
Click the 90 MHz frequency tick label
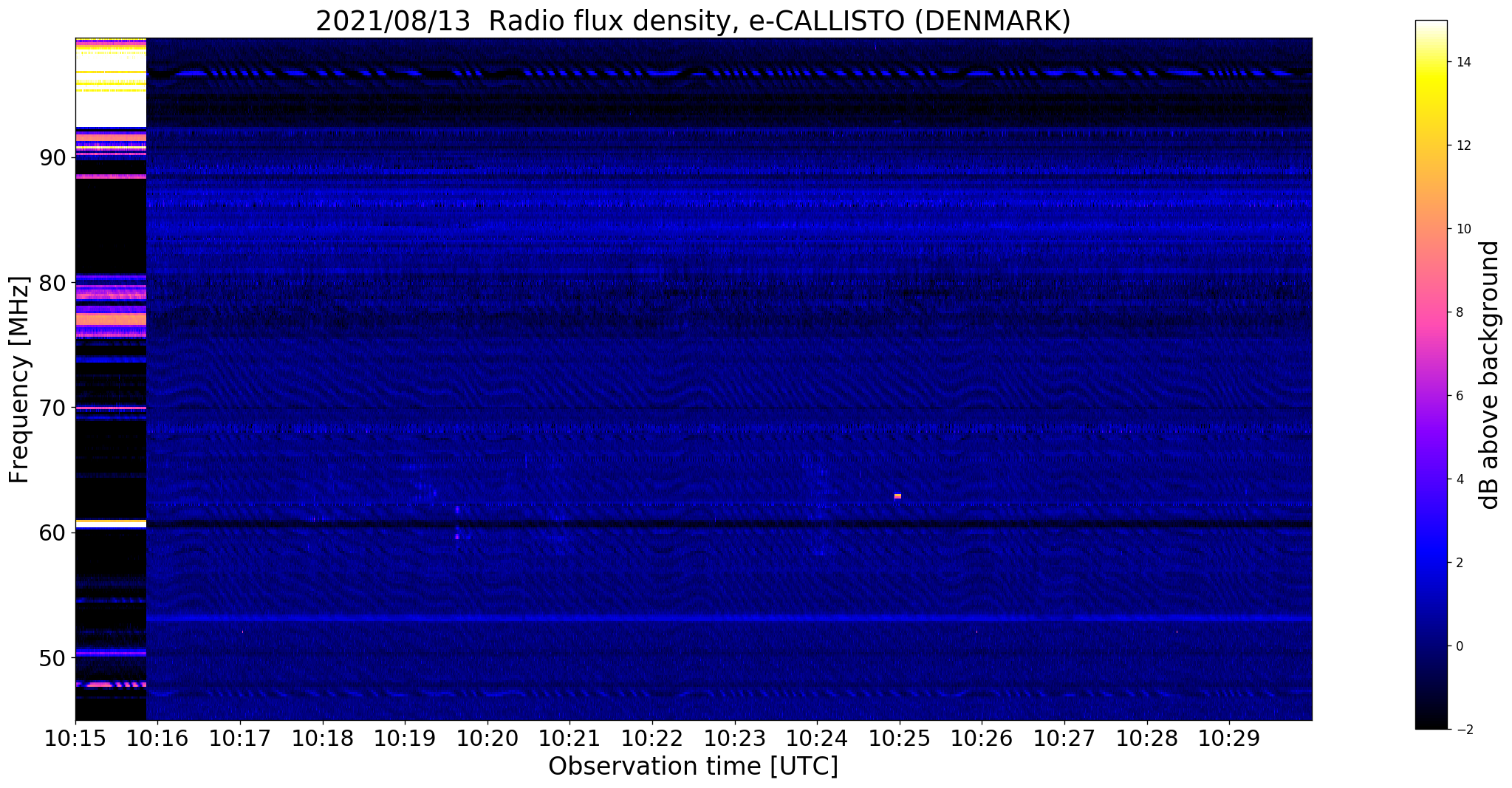[53, 158]
